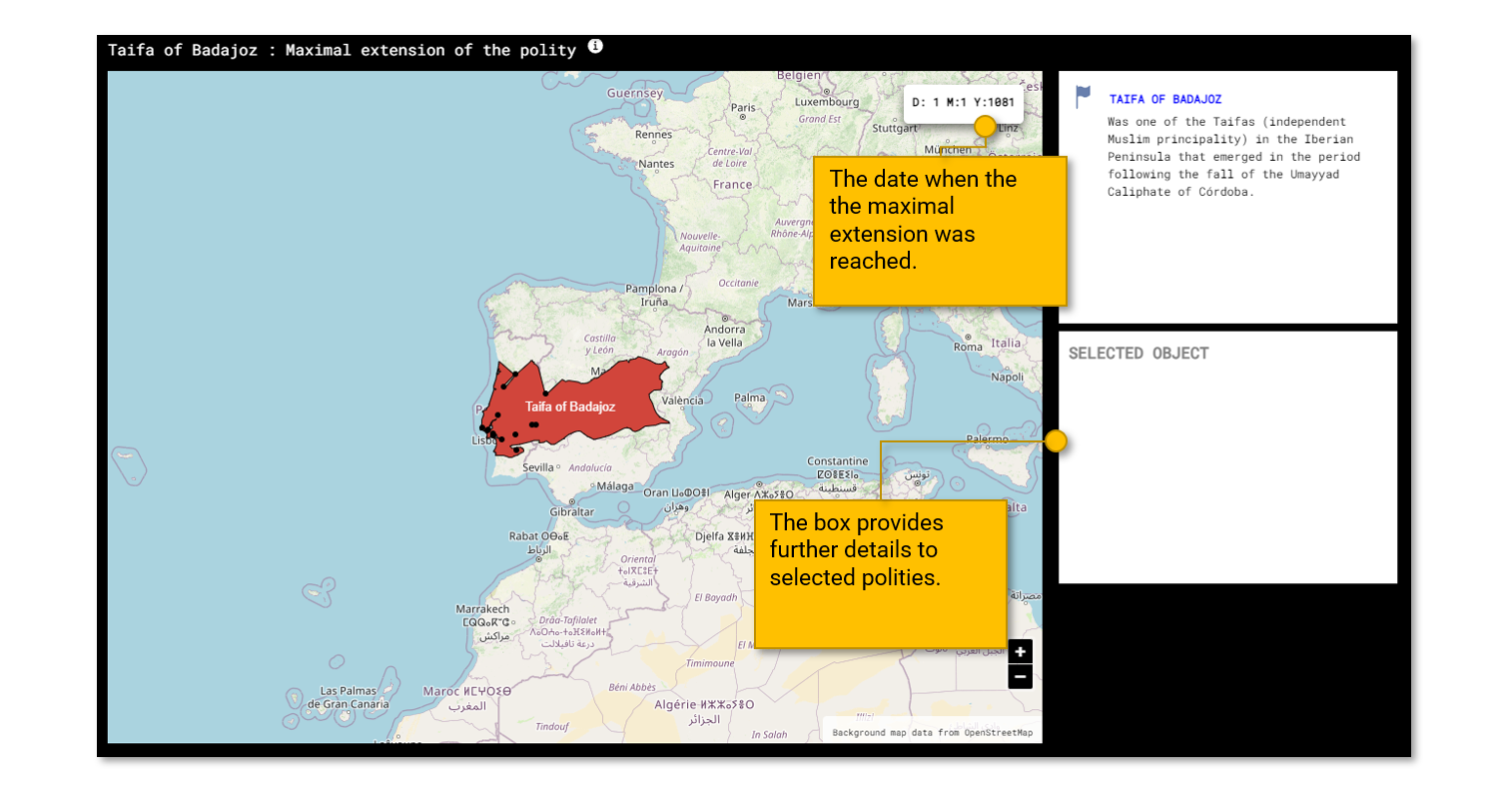The image size is (1512, 805).
Task: Click the Nantes label on the map
Action: pos(656,164)
